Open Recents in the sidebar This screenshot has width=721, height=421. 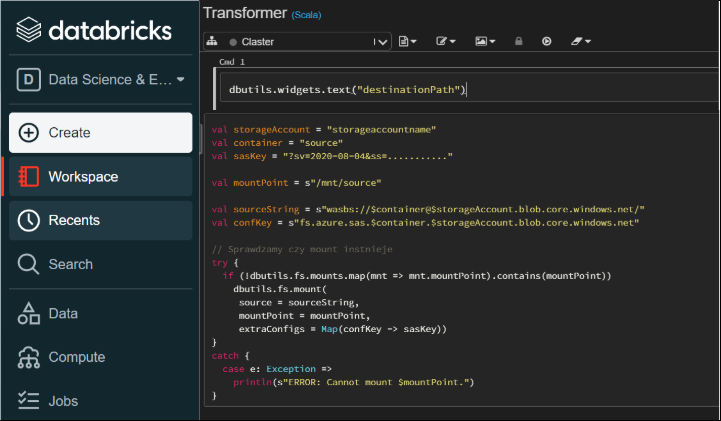(x=101, y=220)
